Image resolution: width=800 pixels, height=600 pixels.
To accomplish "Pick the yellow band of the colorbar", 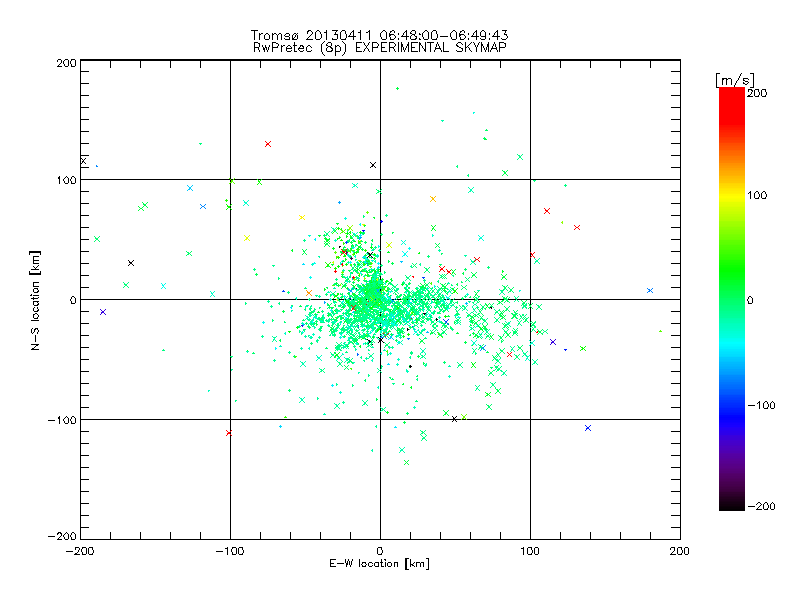I will [x=732, y=196].
